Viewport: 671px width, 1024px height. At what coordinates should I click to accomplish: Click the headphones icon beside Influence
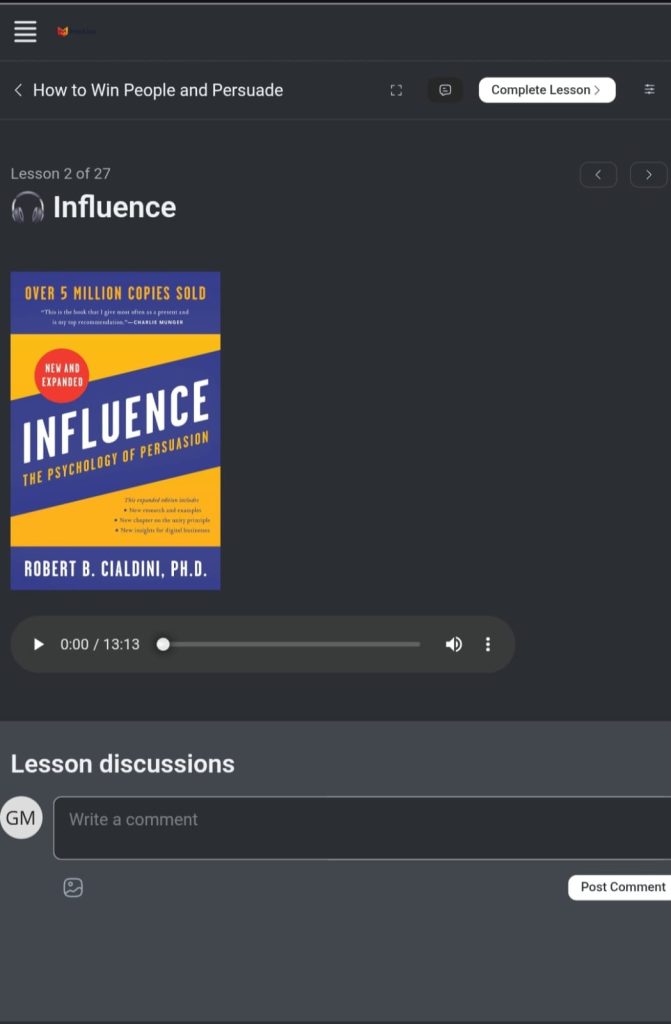(28, 208)
